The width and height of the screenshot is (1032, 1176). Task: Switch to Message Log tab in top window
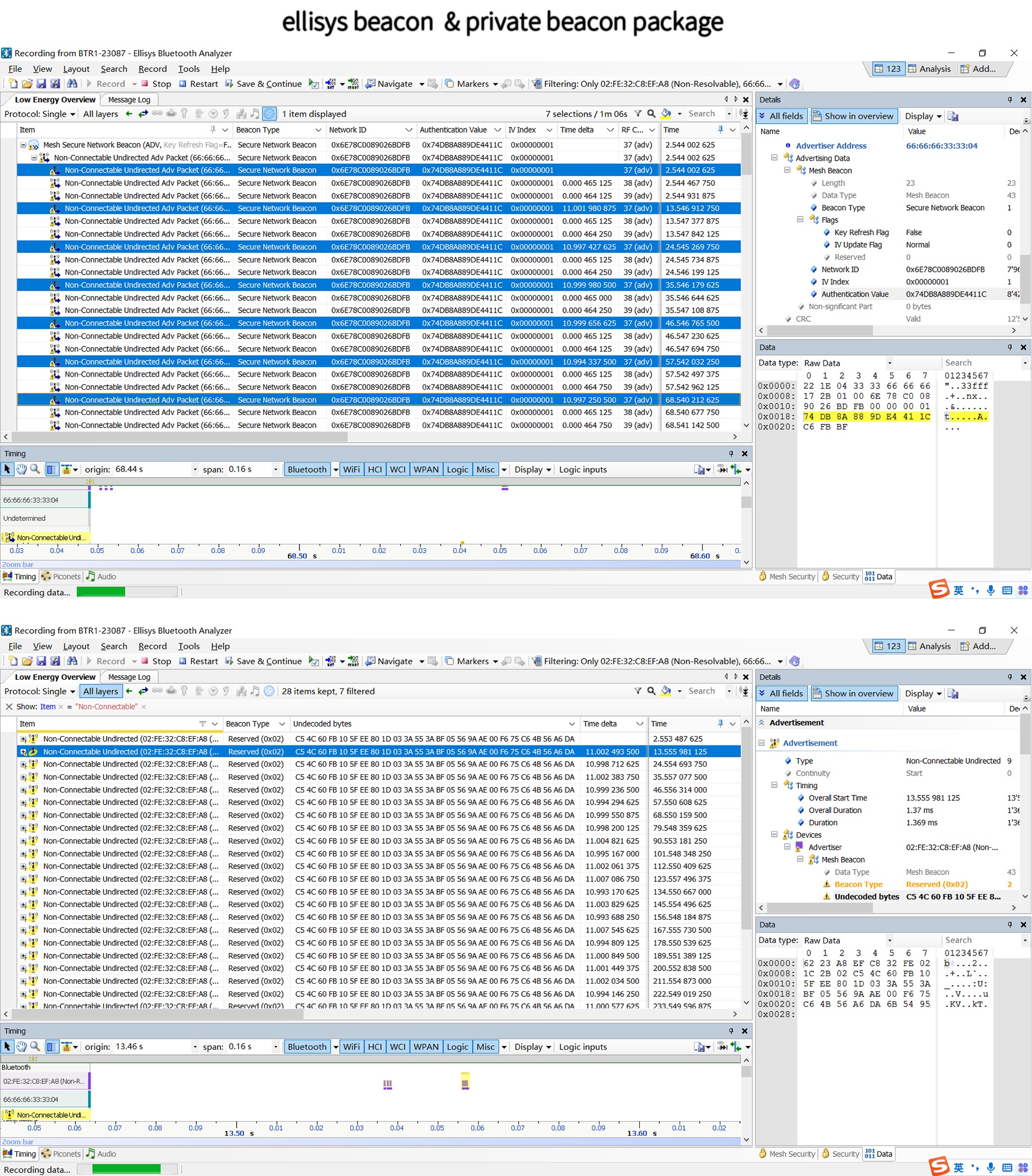click(129, 100)
